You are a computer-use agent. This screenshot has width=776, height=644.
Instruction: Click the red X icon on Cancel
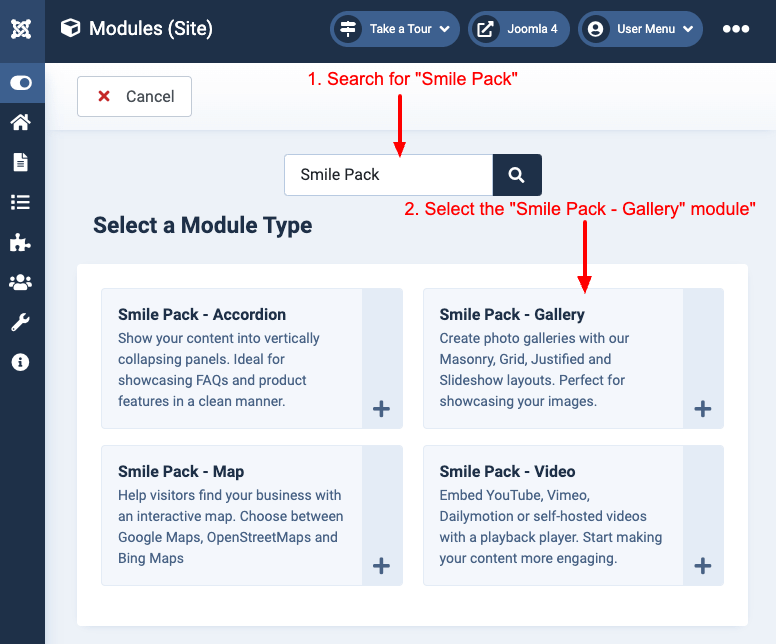[x=104, y=96]
